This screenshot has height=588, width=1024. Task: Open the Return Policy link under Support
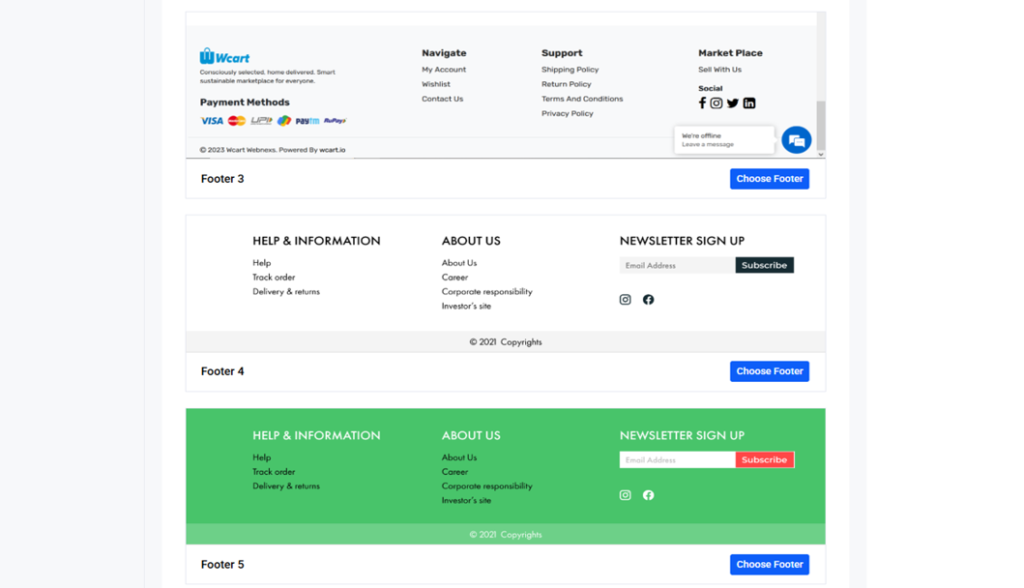(566, 84)
